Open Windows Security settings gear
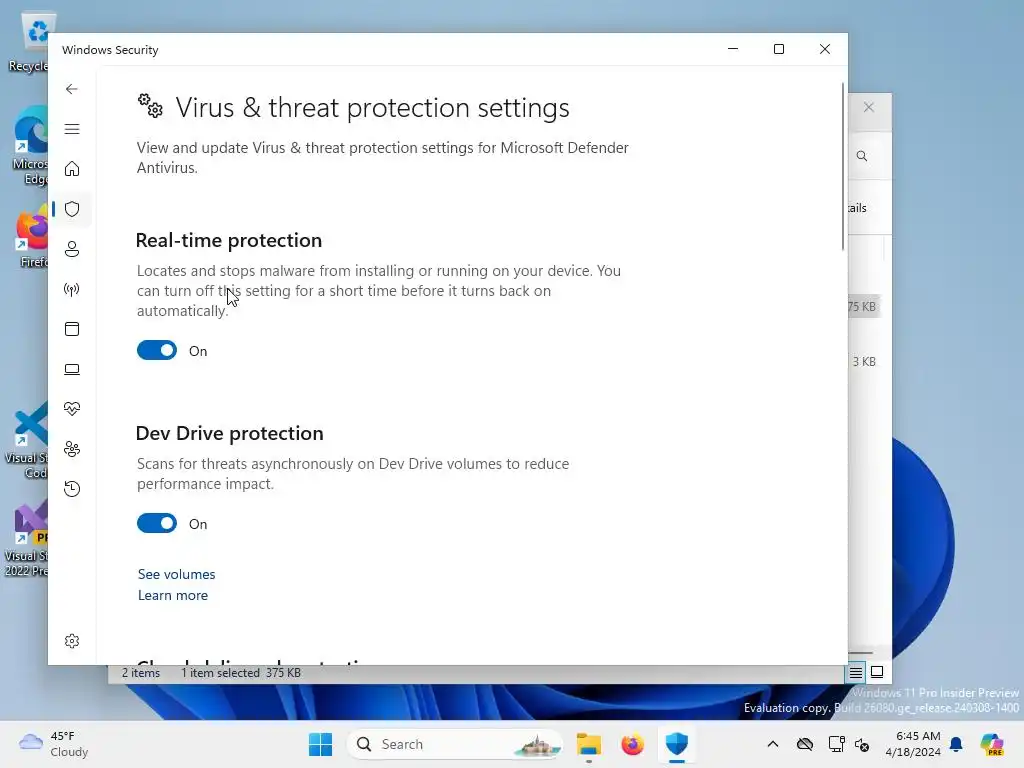 pyautogui.click(x=72, y=641)
